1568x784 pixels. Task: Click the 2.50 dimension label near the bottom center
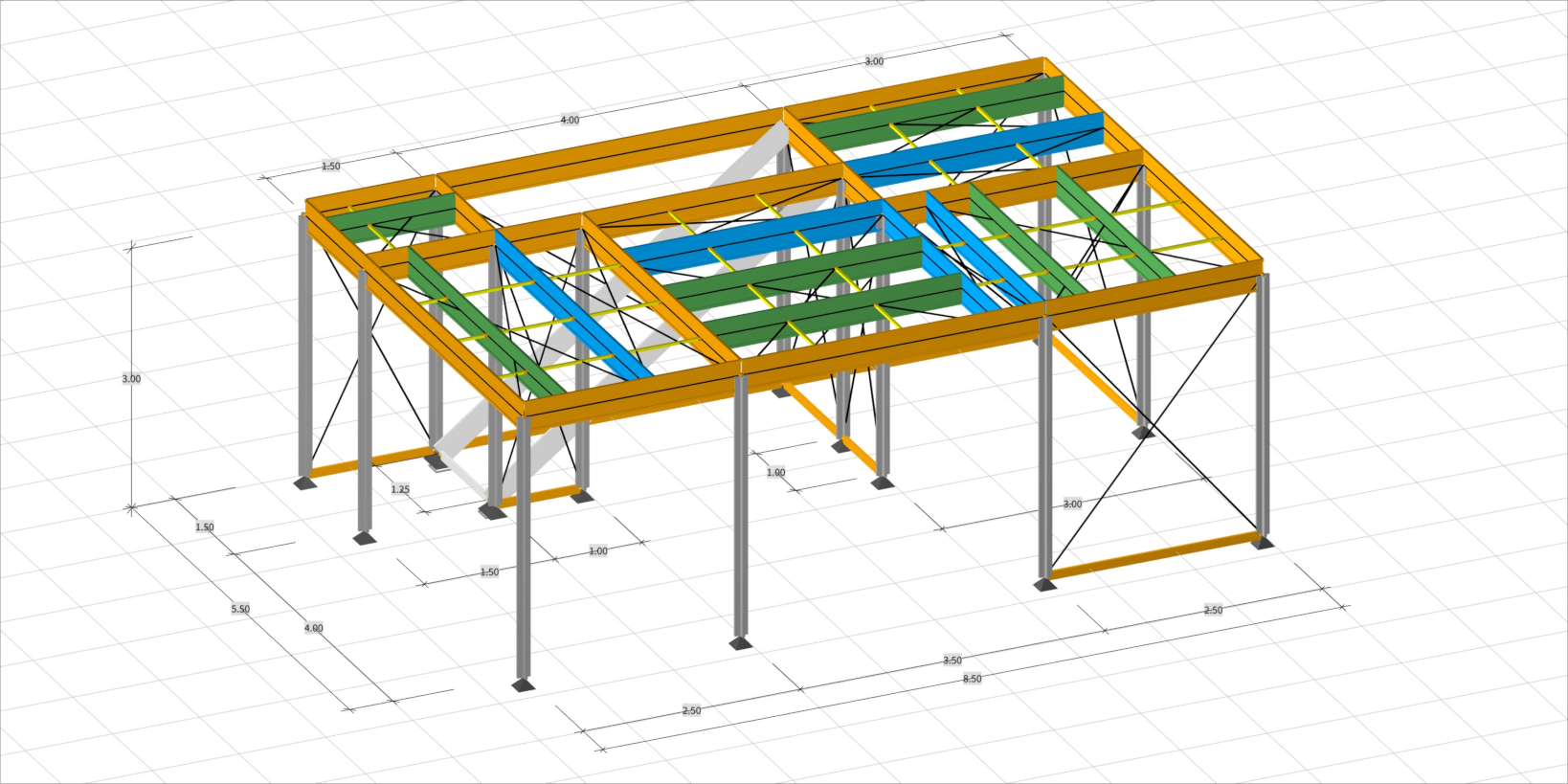click(x=691, y=710)
